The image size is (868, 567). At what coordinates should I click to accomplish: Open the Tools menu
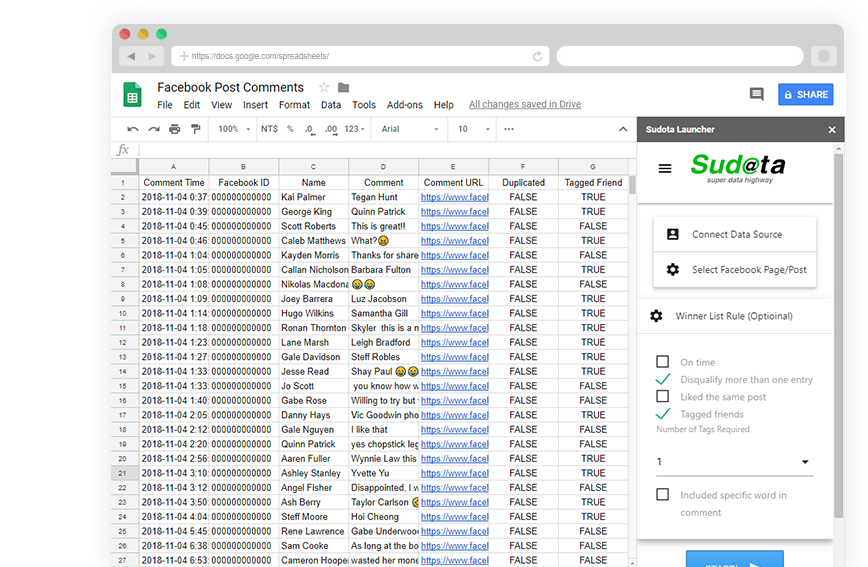[364, 105]
